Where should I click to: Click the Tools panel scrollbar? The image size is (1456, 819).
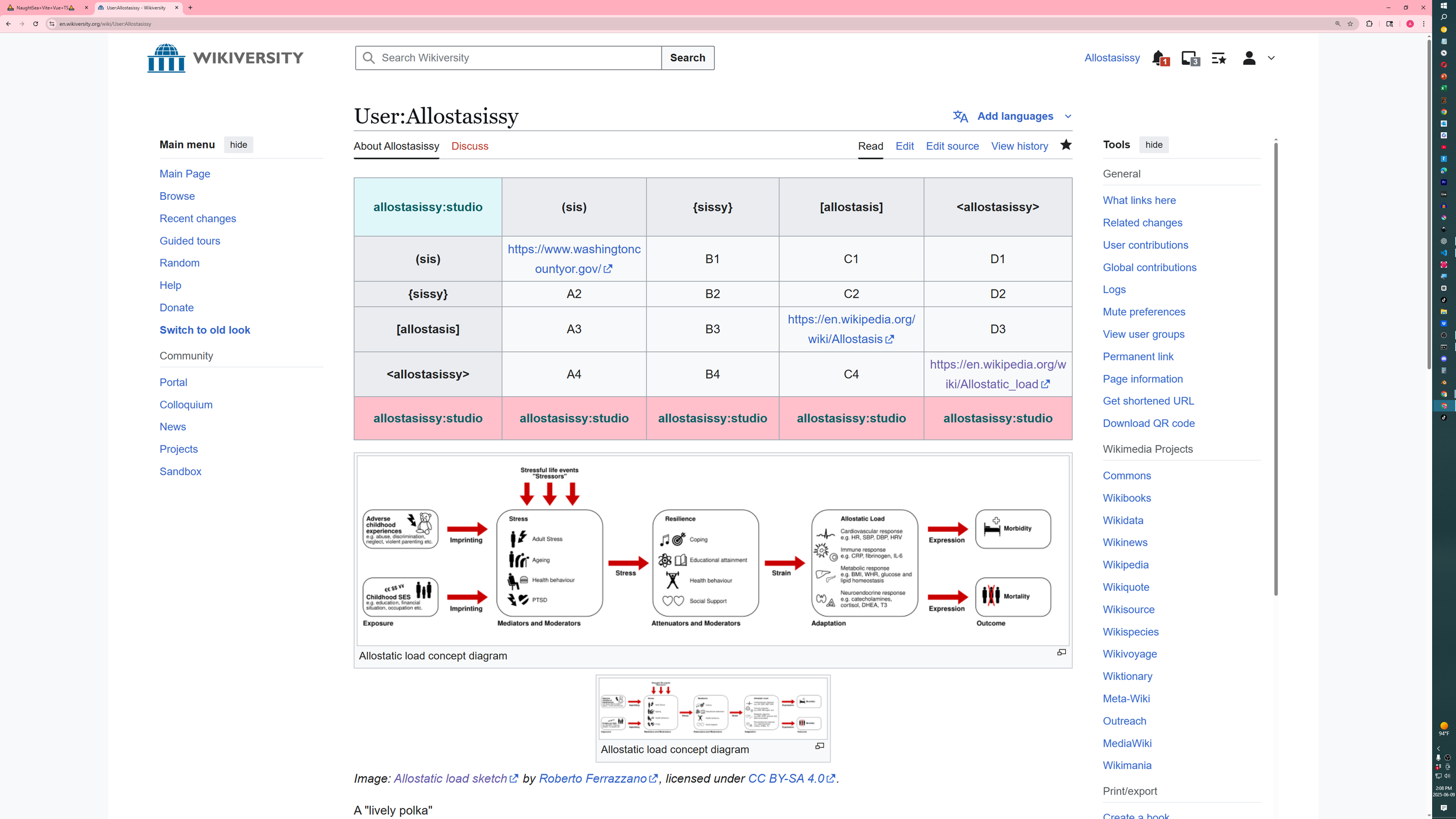[1275, 367]
